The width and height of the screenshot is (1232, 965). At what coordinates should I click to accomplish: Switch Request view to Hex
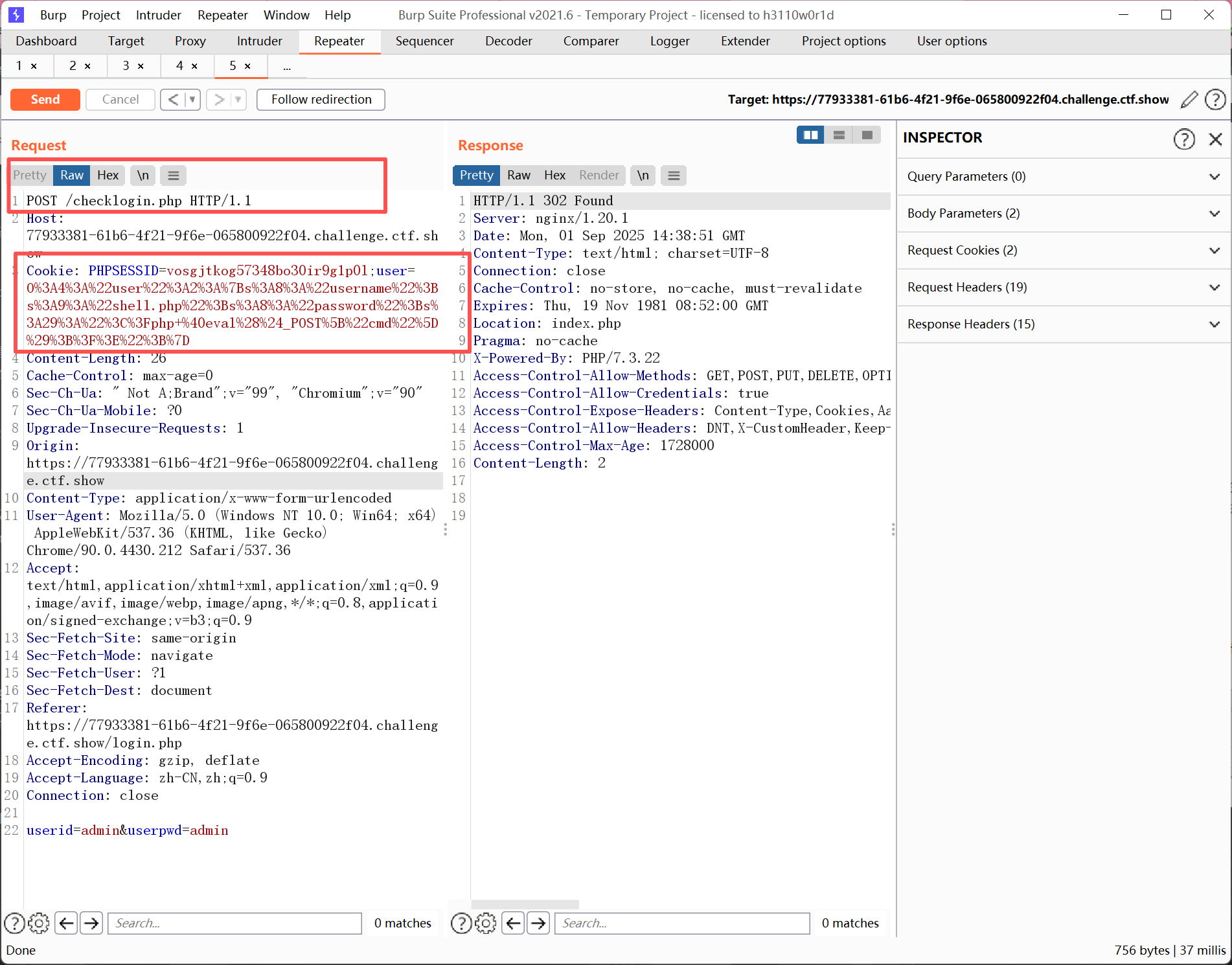pyautogui.click(x=108, y=175)
